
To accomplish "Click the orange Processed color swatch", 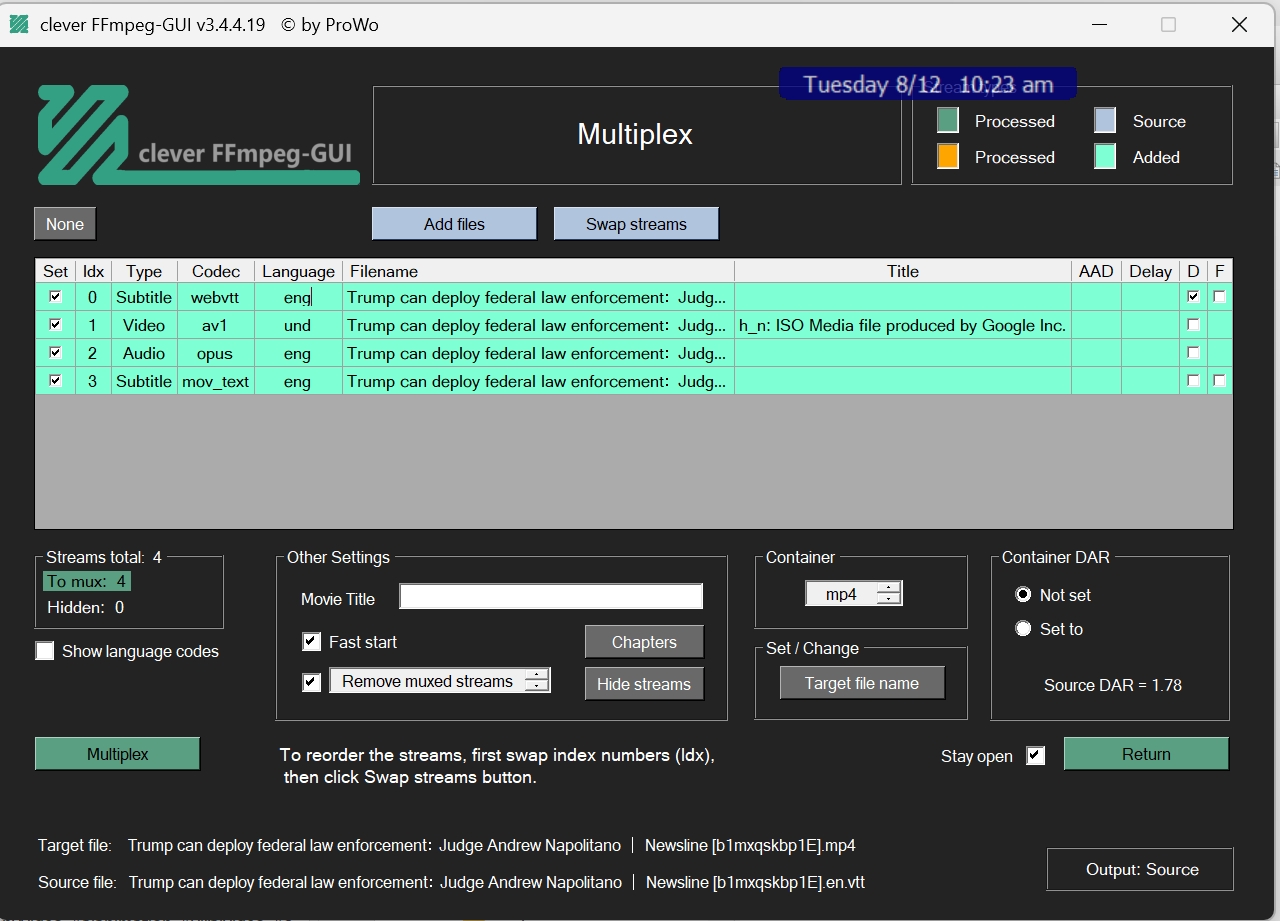I will 948,157.
